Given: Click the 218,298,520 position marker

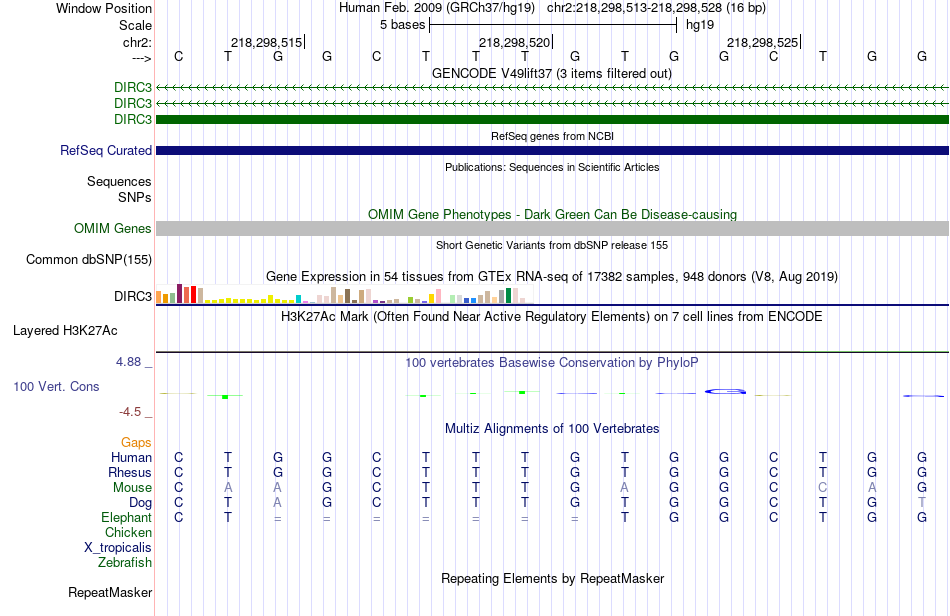Looking at the screenshot, I should [x=514, y=42].
